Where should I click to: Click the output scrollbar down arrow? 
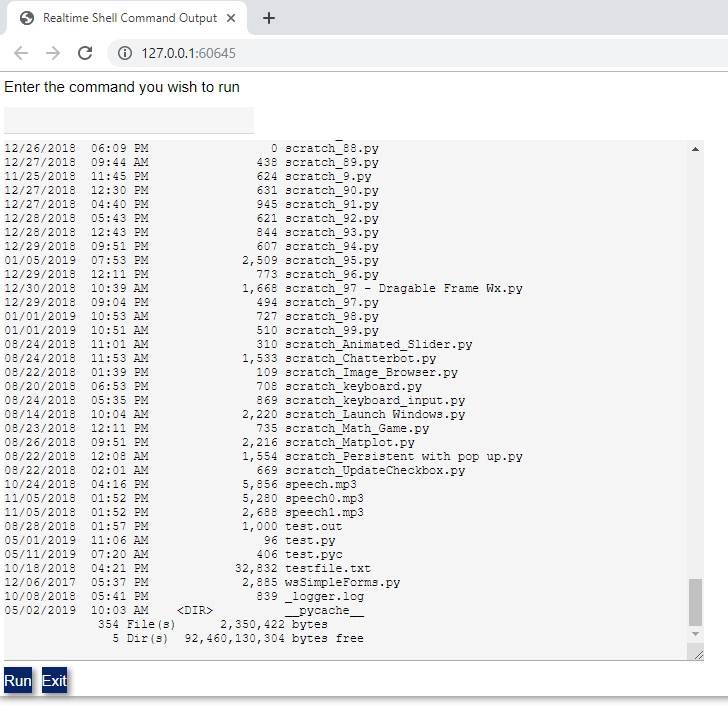click(x=695, y=634)
